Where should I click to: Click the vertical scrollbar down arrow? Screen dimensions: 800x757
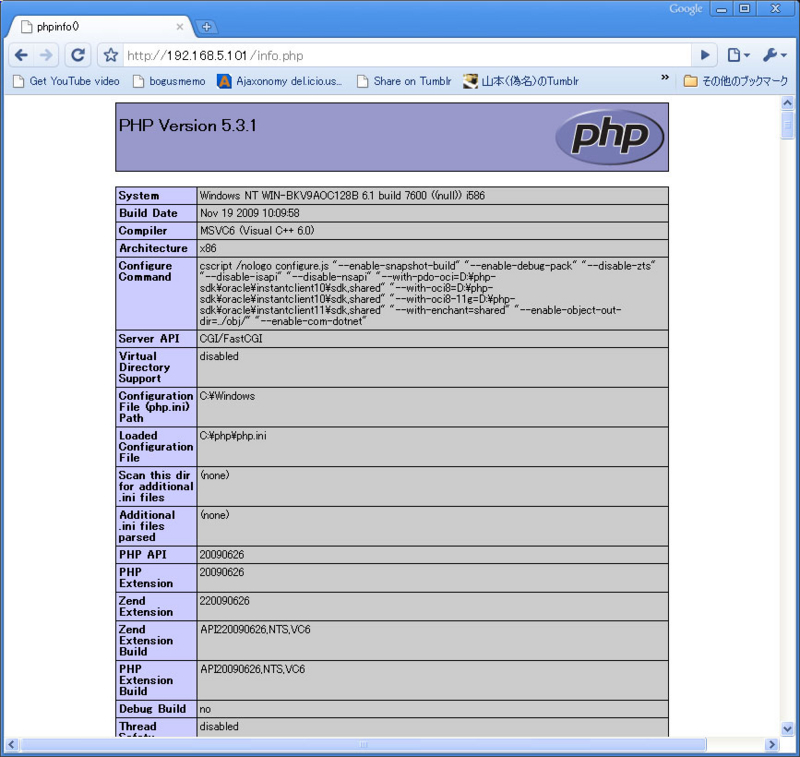click(x=787, y=729)
